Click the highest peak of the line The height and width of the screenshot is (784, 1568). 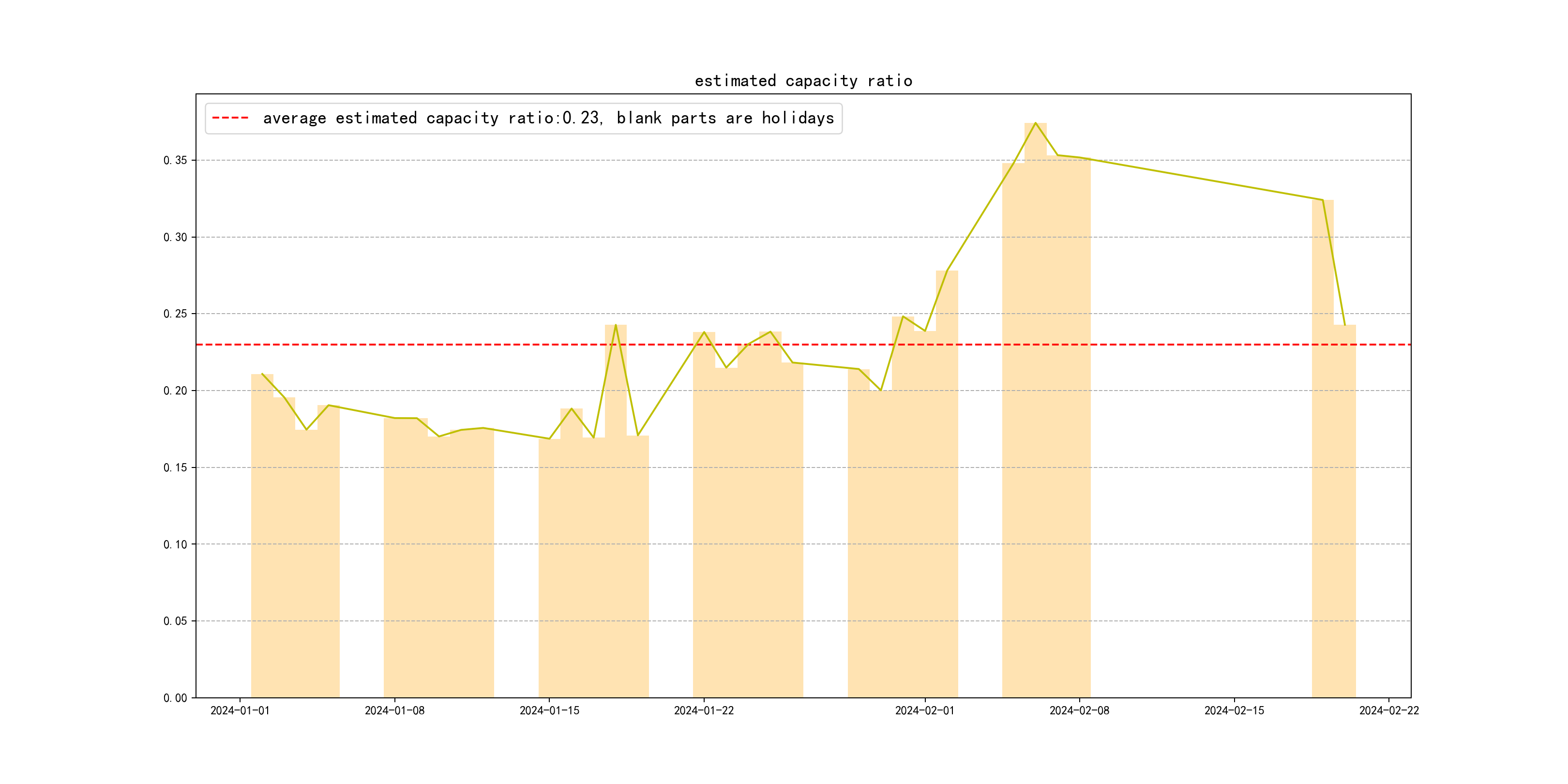pyautogui.click(x=1035, y=123)
